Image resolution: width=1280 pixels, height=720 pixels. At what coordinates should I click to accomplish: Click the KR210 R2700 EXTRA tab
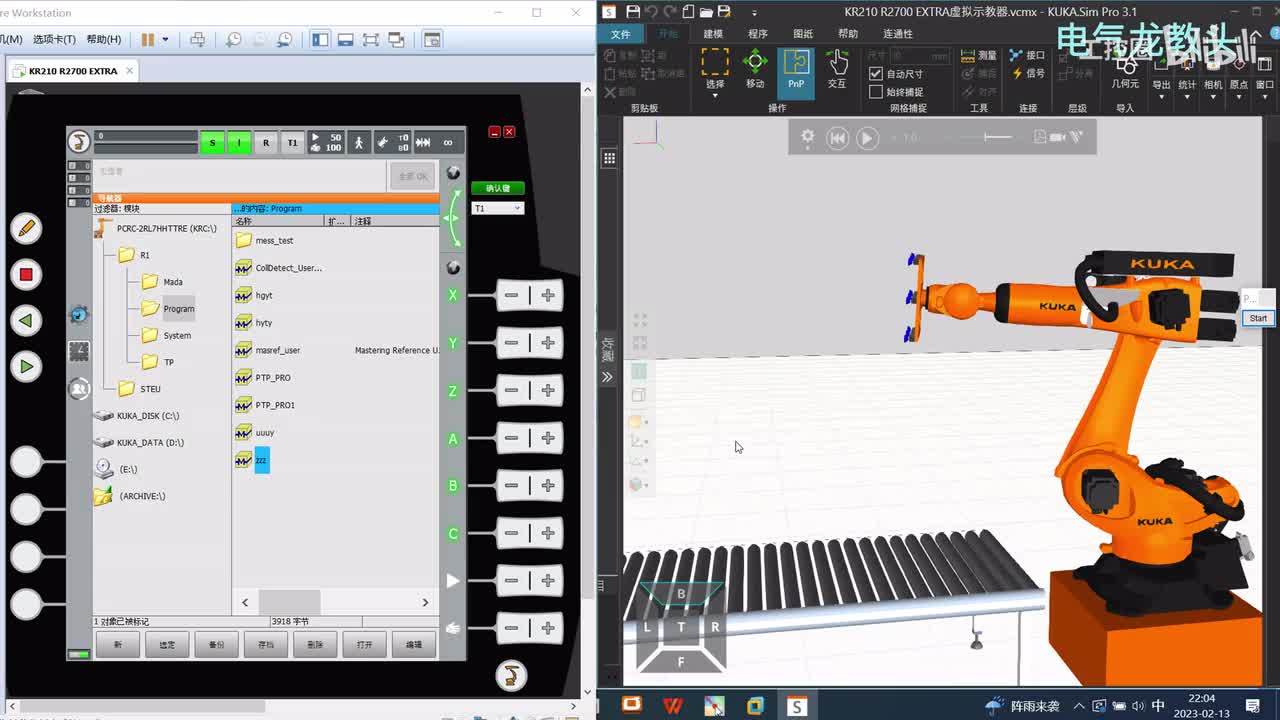(72, 71)
